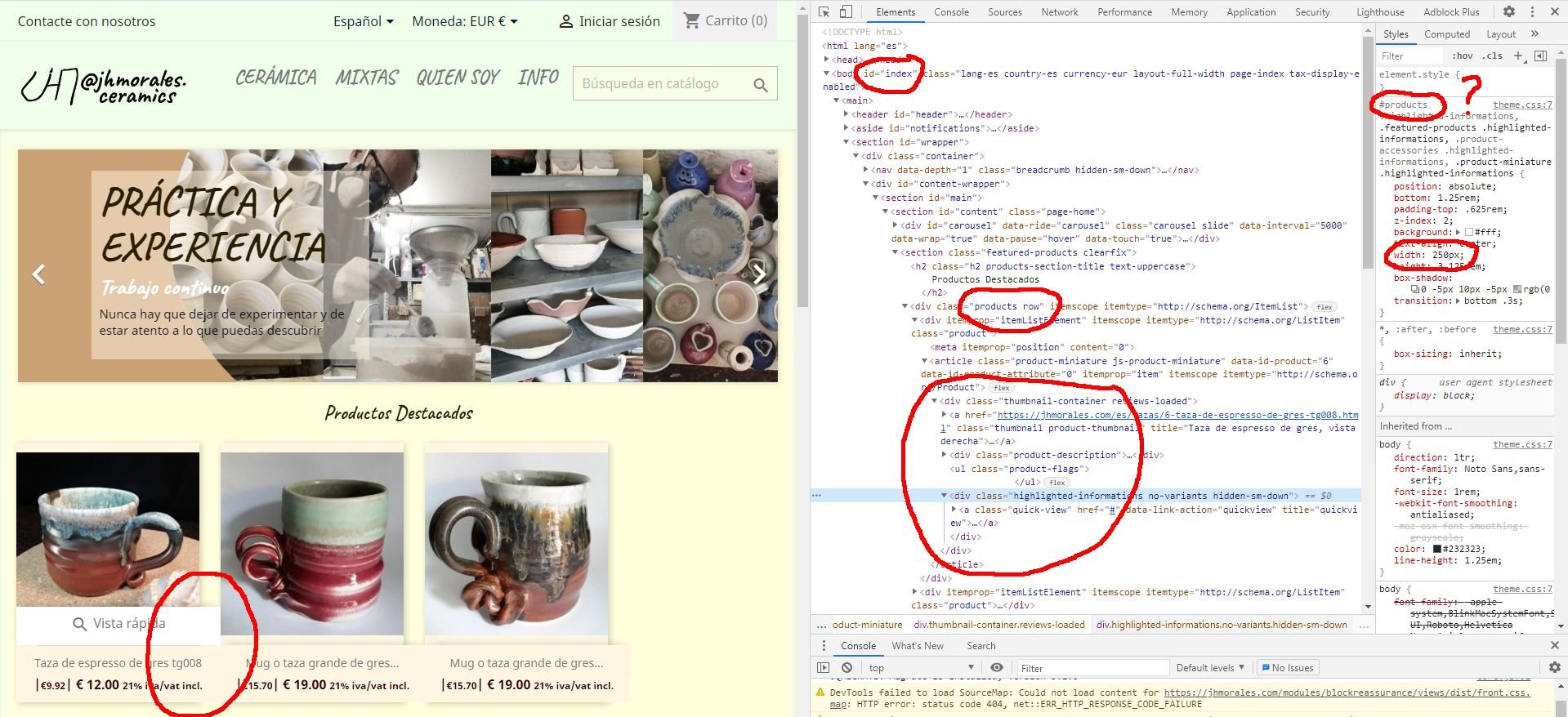Open the QUIEN SOY menu item
Screen dimensions: 1568x717
point(458,78)
